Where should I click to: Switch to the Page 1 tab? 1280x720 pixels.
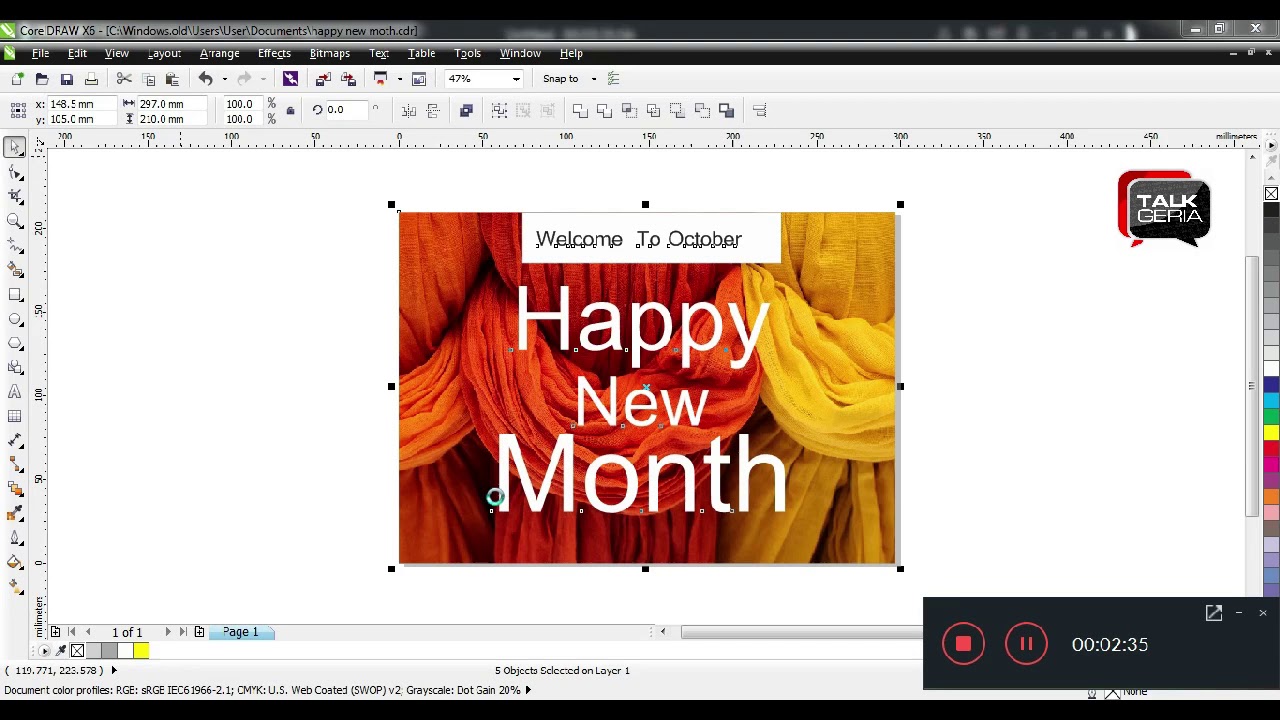[x=240, y=632]
